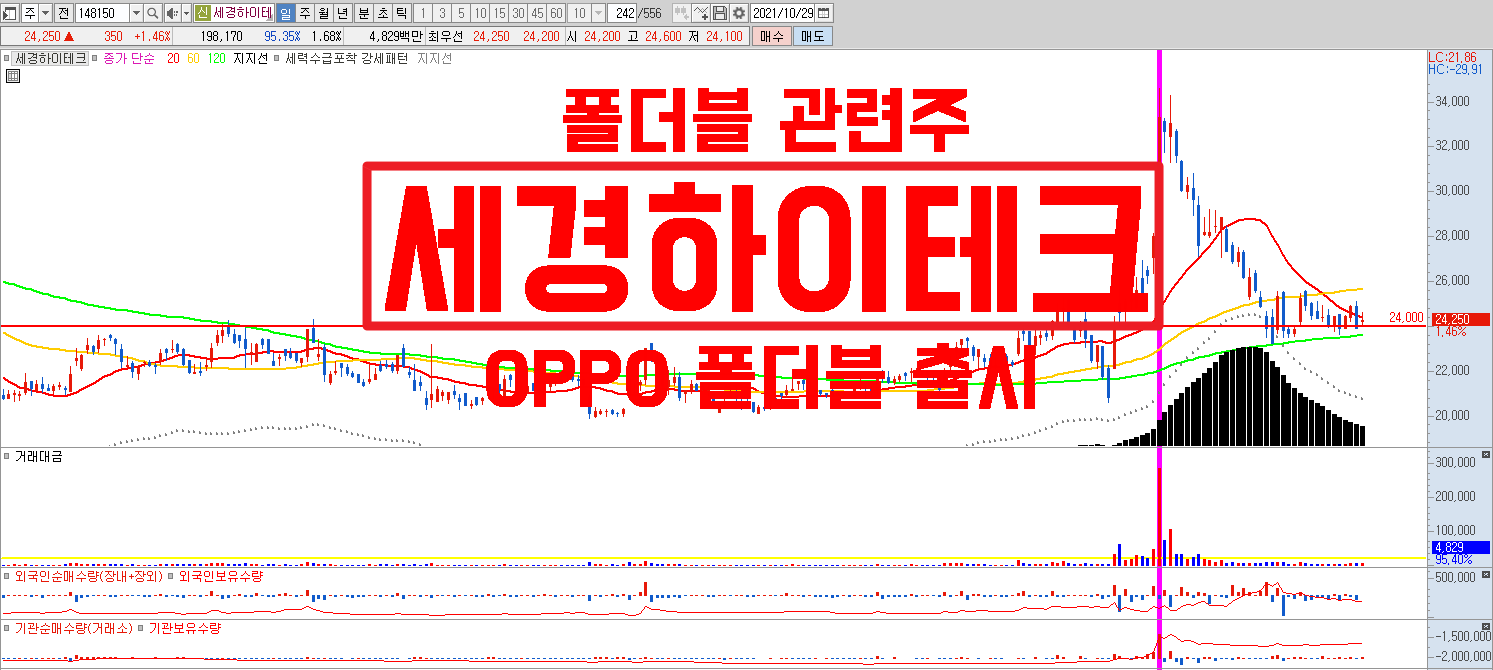Click the speaker sound icon
The width and height of the screenshot is (1493, 670).
pyautogui.click(x=172, y=13)
